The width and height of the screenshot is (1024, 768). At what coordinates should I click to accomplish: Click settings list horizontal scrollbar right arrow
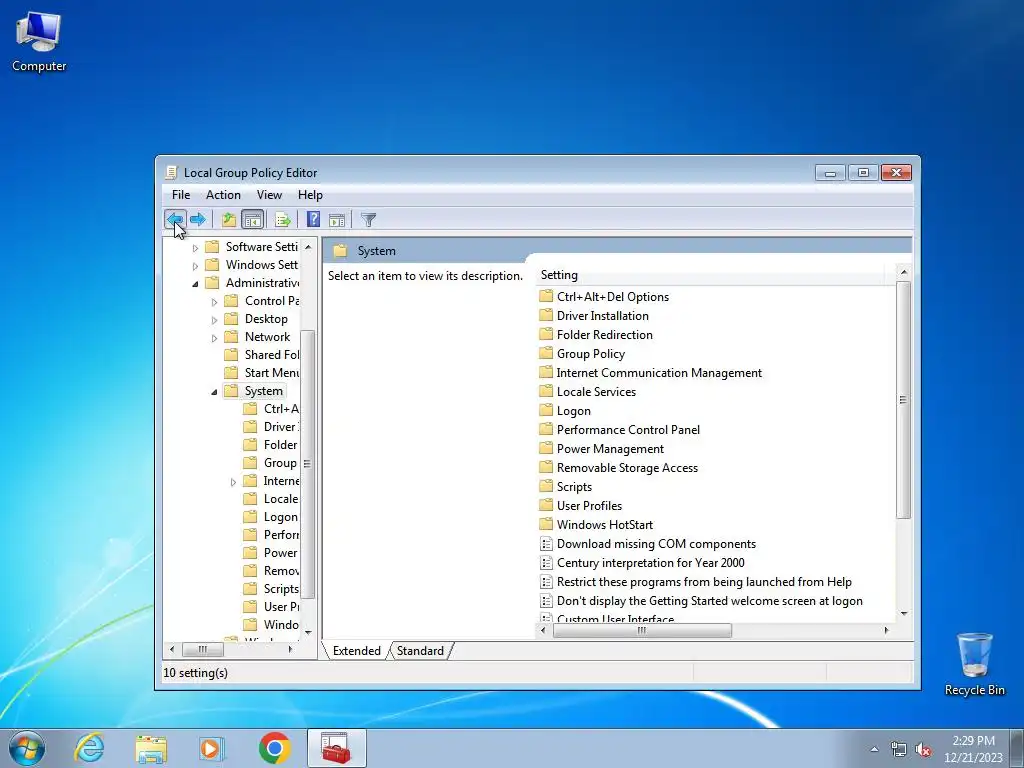886,630
